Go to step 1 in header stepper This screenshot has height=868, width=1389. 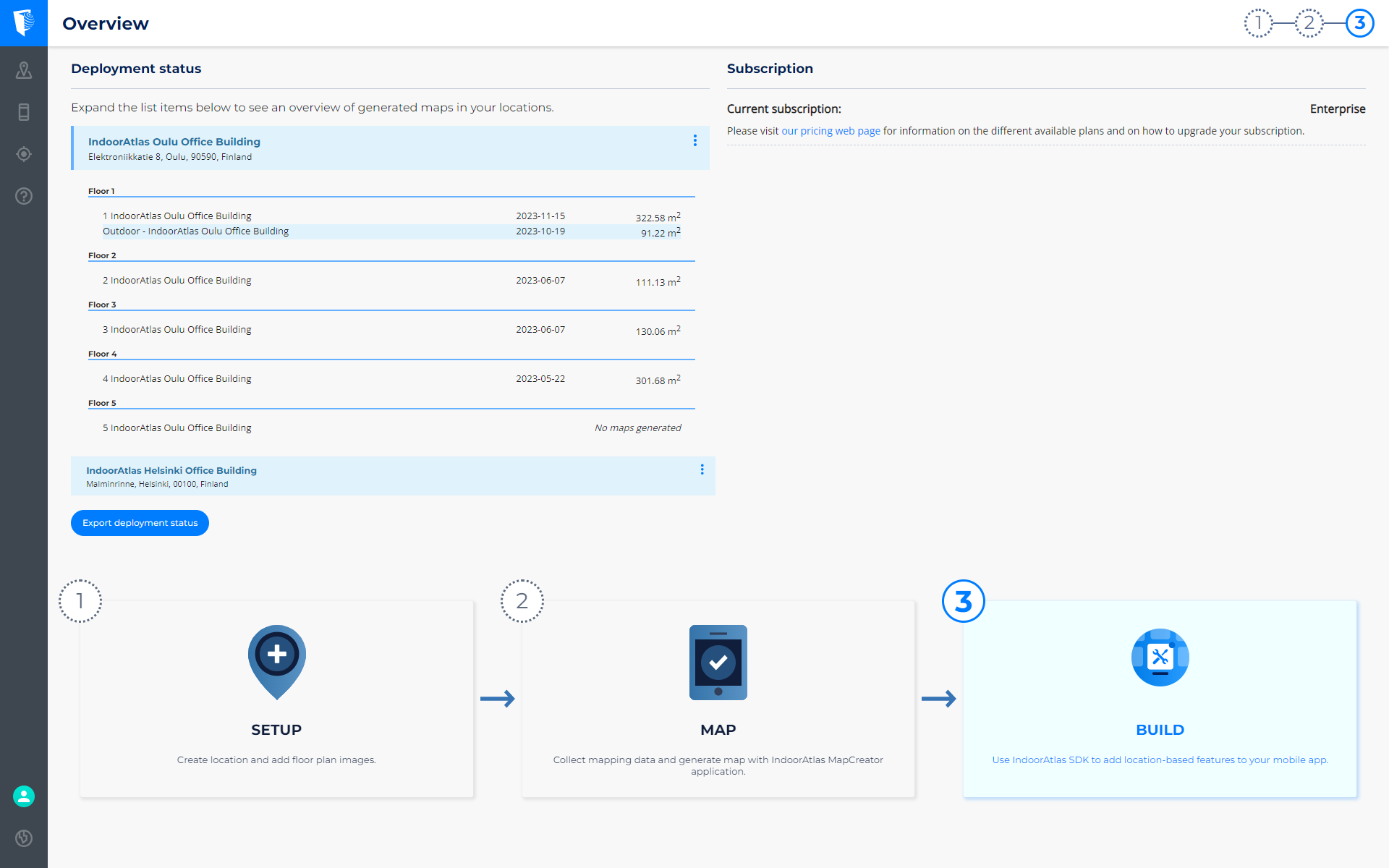click(x=1258, y=23)
